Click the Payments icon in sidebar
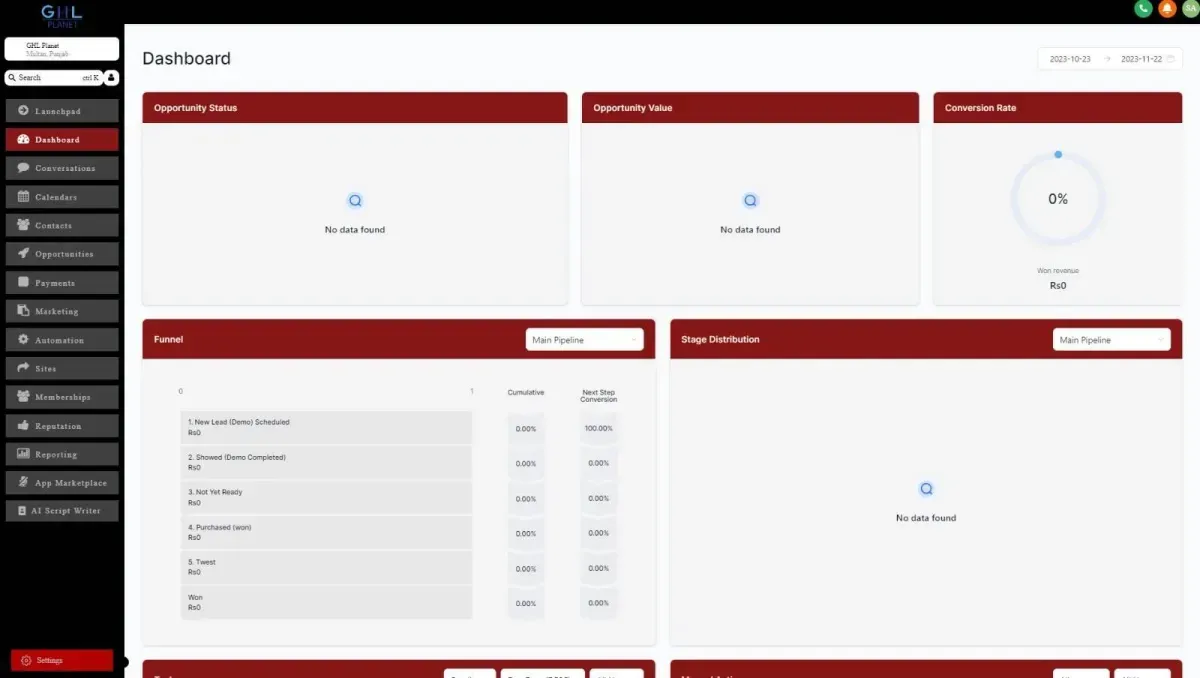The width and height of the screenshot is (1200, 678). (23, 282)
